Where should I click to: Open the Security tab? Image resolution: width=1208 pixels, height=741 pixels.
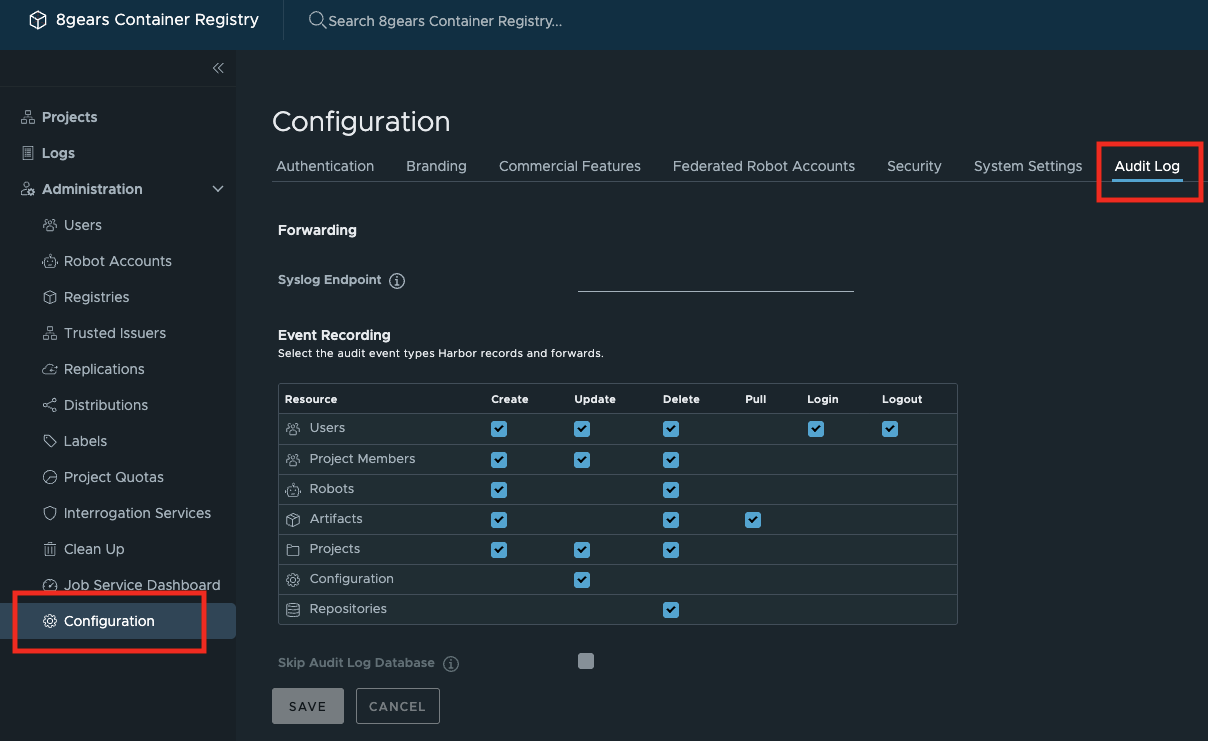[914, 166]
